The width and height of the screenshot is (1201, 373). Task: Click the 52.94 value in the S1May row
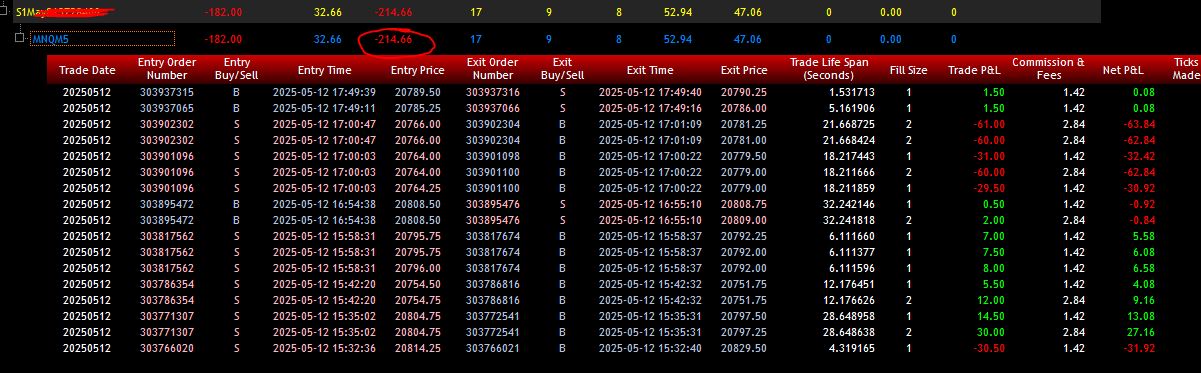[678, 12]
